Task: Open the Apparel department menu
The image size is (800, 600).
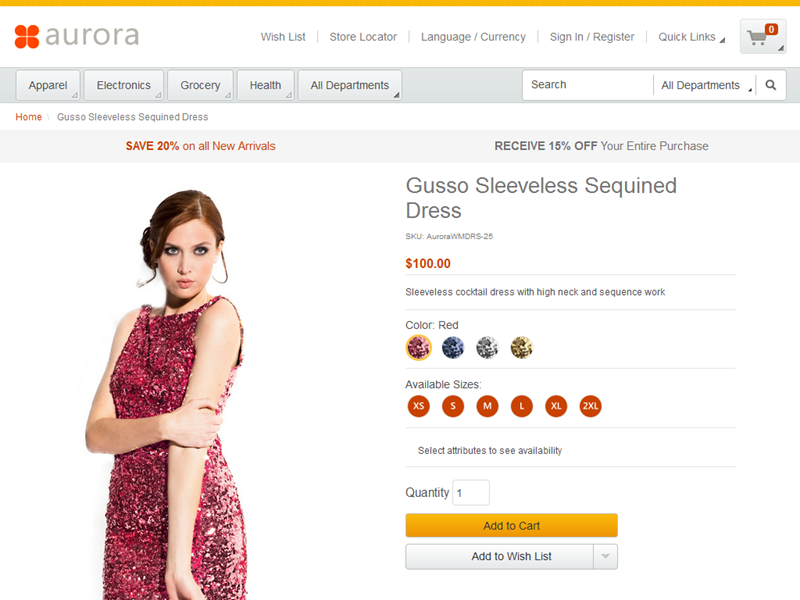Action: point(48,86)
